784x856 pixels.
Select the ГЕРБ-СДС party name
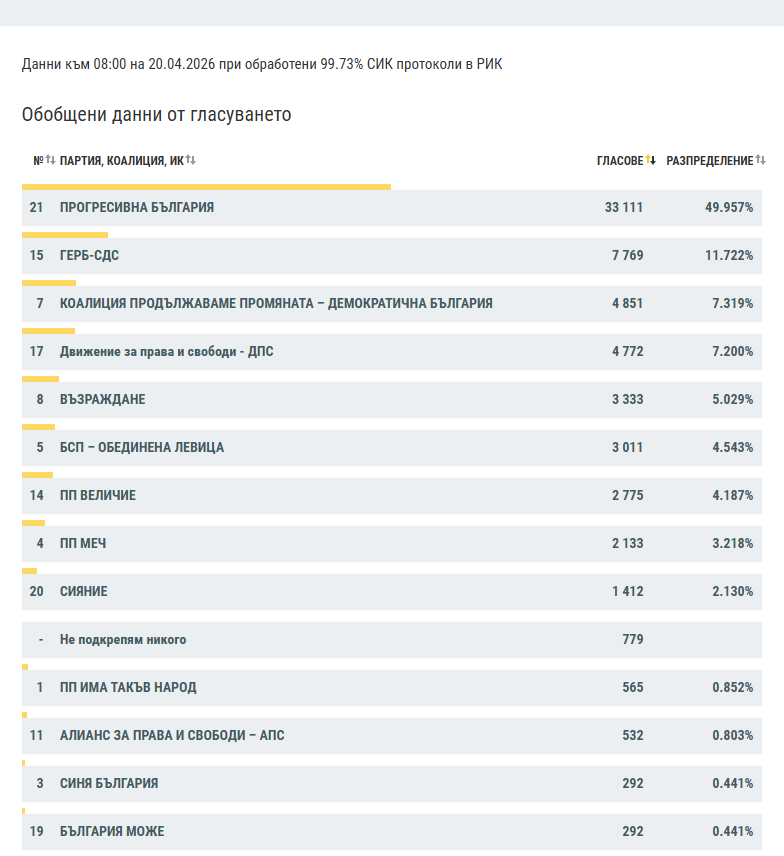pos(89,256)
